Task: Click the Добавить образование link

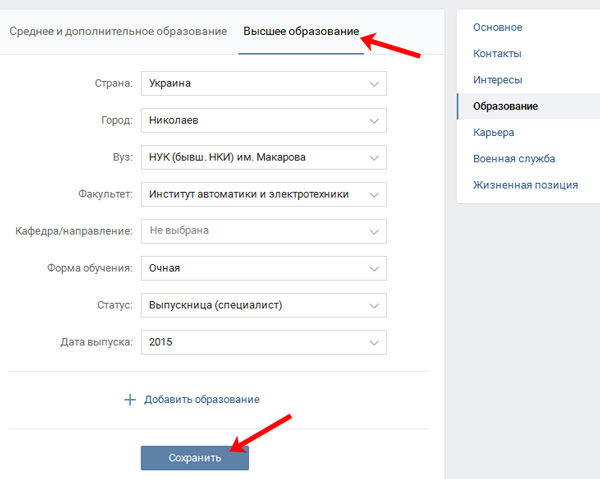Action: [x=201, y=399]
